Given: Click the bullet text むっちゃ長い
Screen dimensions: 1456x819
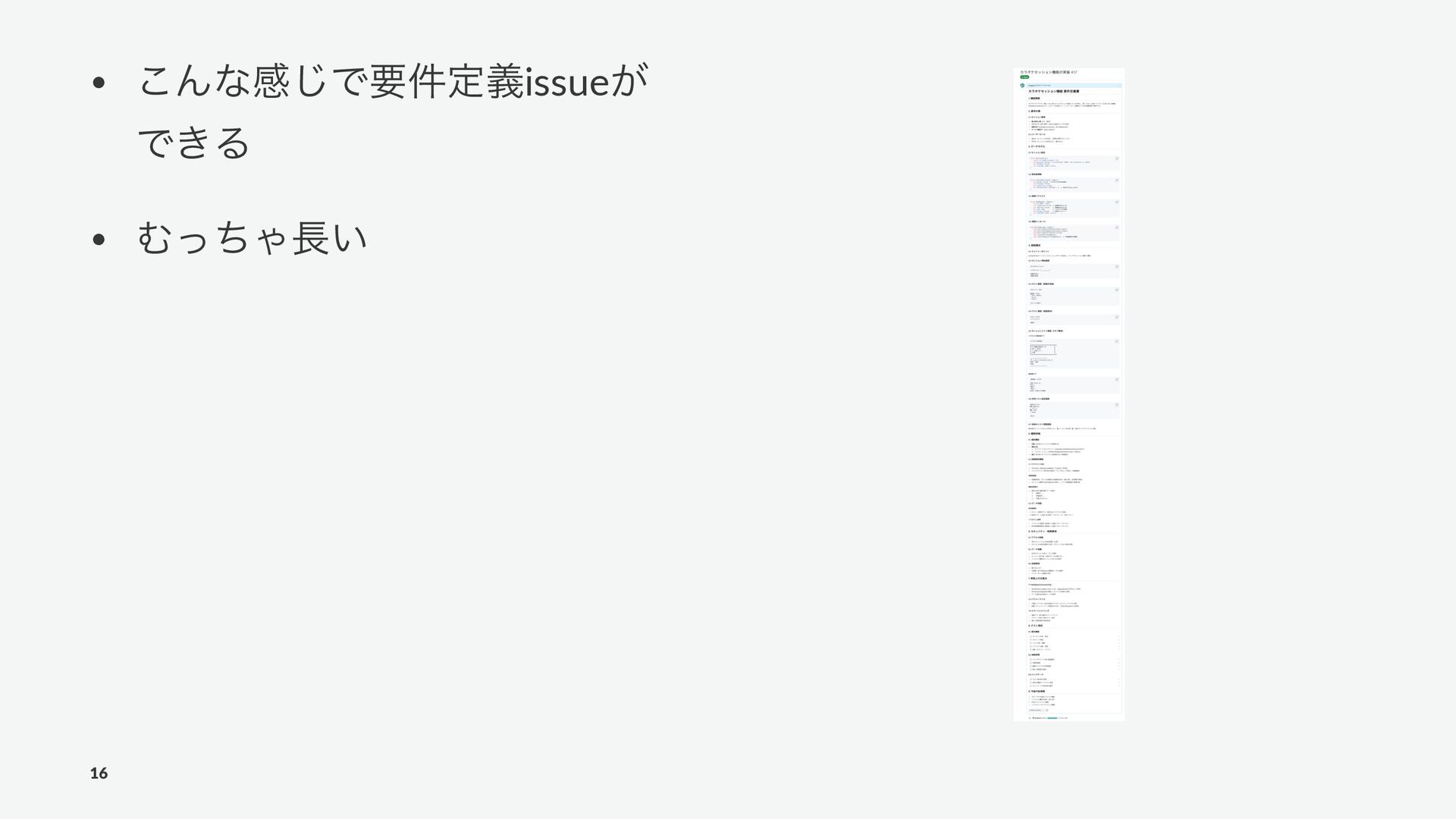Looking at the screenshot, I should tap(252, 238).
